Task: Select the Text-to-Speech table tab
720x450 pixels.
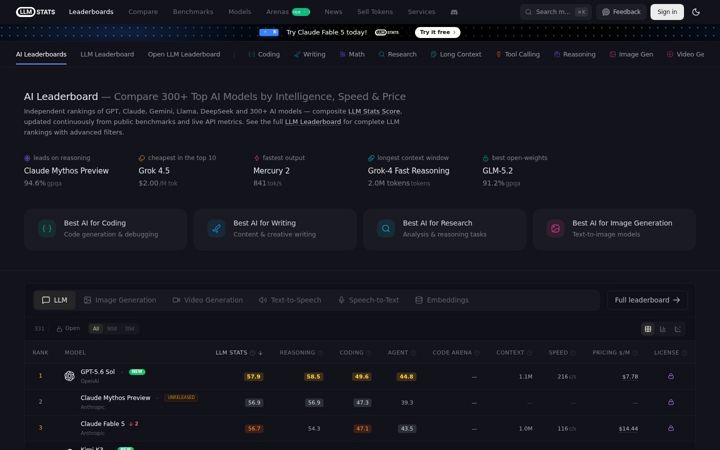Action: [x=290, y=300]
